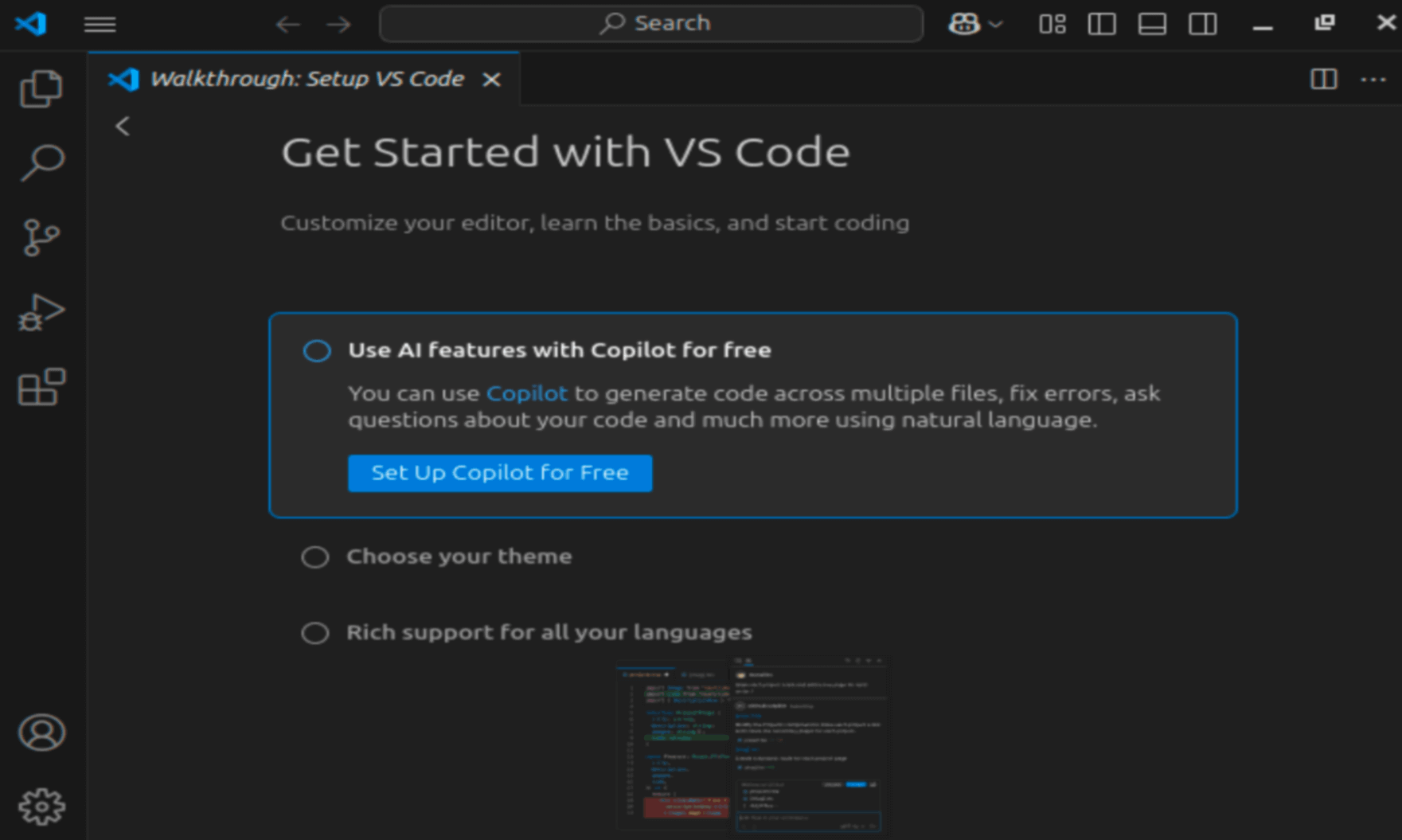Click the Search command center field
Image resolution: width=1402 pixels, height=840 pixels.
click(651, 24)
